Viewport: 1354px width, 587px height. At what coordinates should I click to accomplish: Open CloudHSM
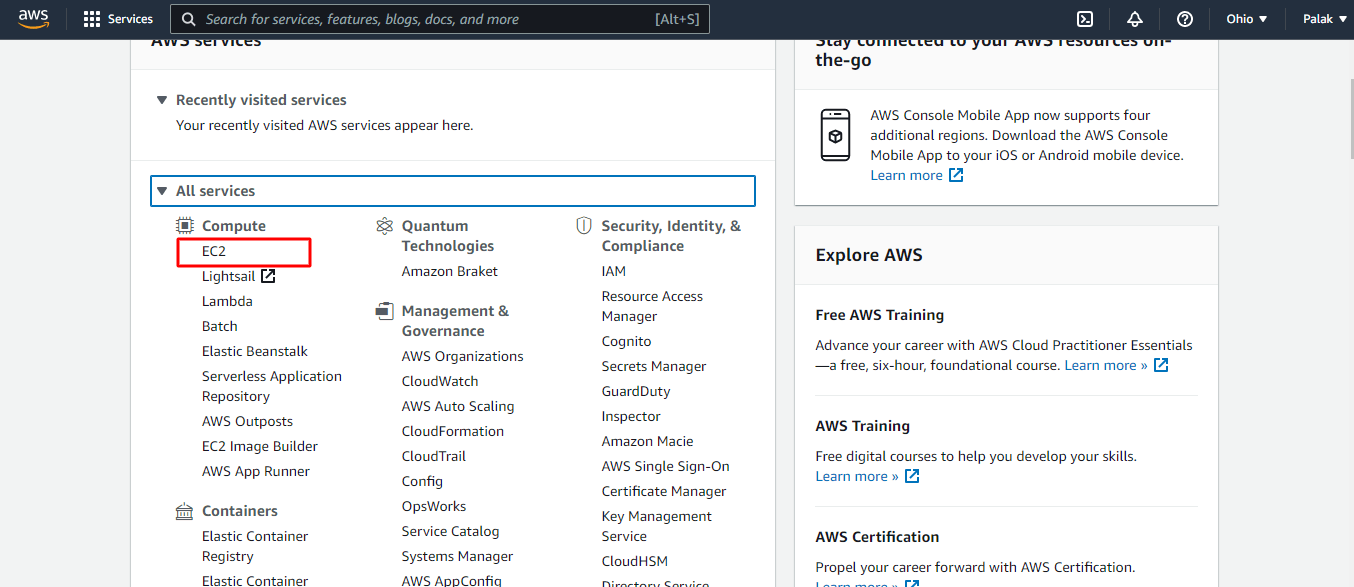click(635, 561)
